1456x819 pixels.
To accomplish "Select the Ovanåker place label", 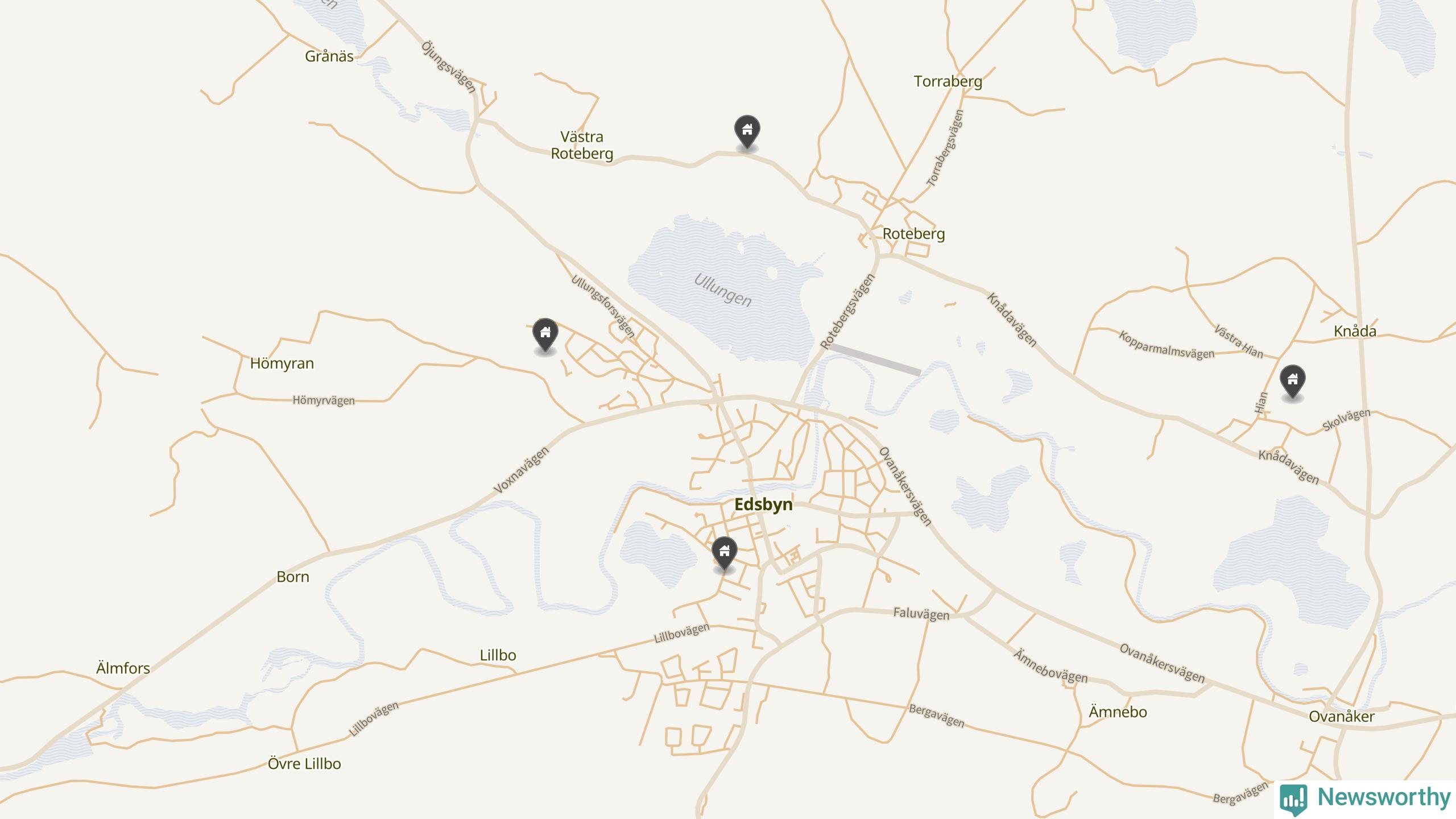I will [x=1342, y=717].
